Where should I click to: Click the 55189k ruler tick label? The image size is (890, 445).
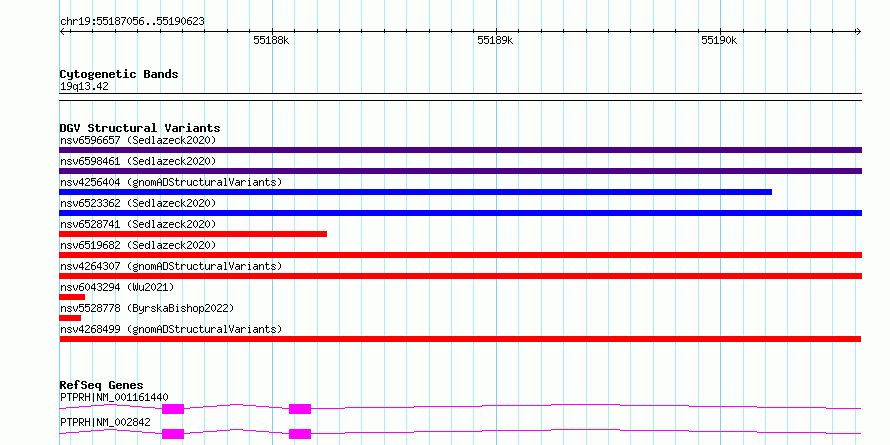(x=496, y=40)
